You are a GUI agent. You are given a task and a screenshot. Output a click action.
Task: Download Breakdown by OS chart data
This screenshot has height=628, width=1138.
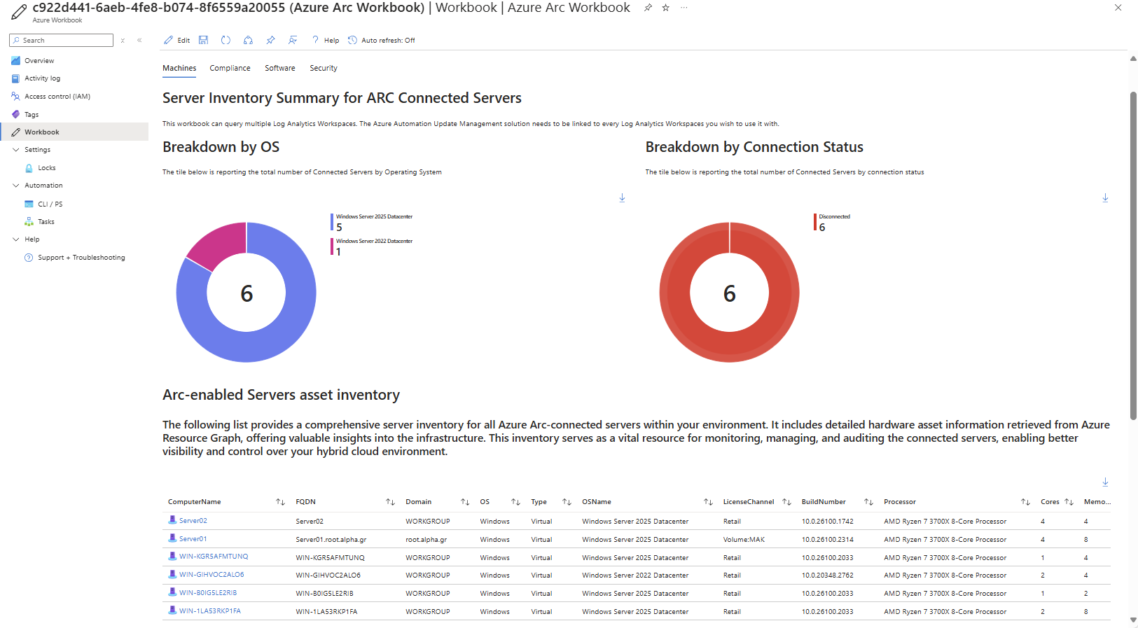[x=622, y=197]
